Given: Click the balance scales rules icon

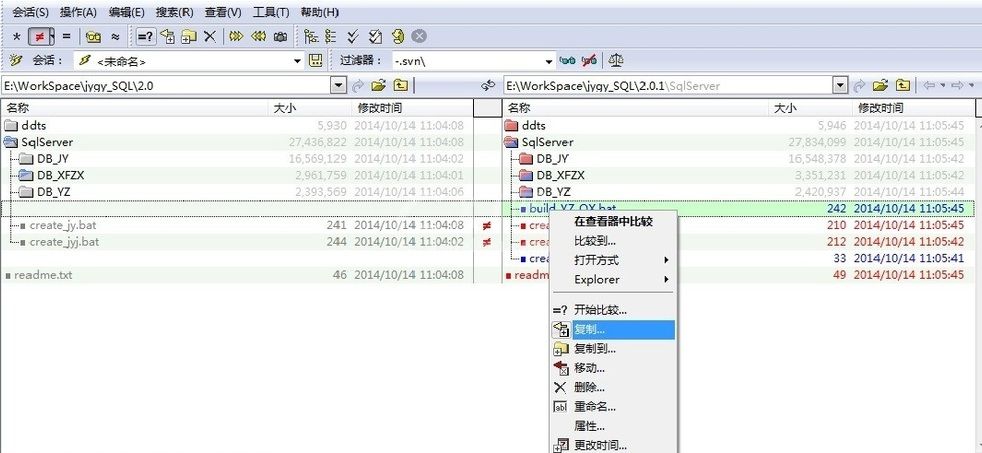Looking at the screenshot, I should pyautogui.click(x=616, y=61).
